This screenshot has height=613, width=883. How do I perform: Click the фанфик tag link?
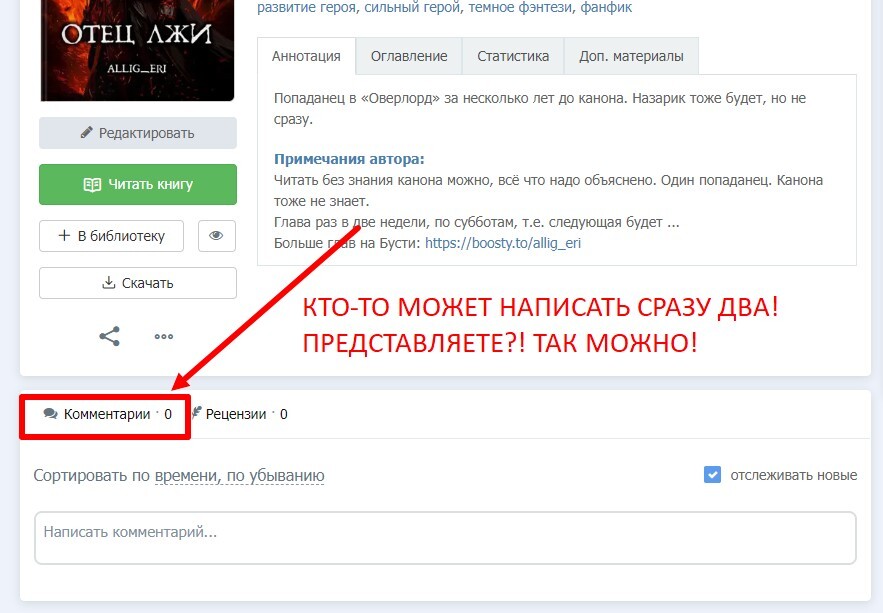[x=606, y=7]
